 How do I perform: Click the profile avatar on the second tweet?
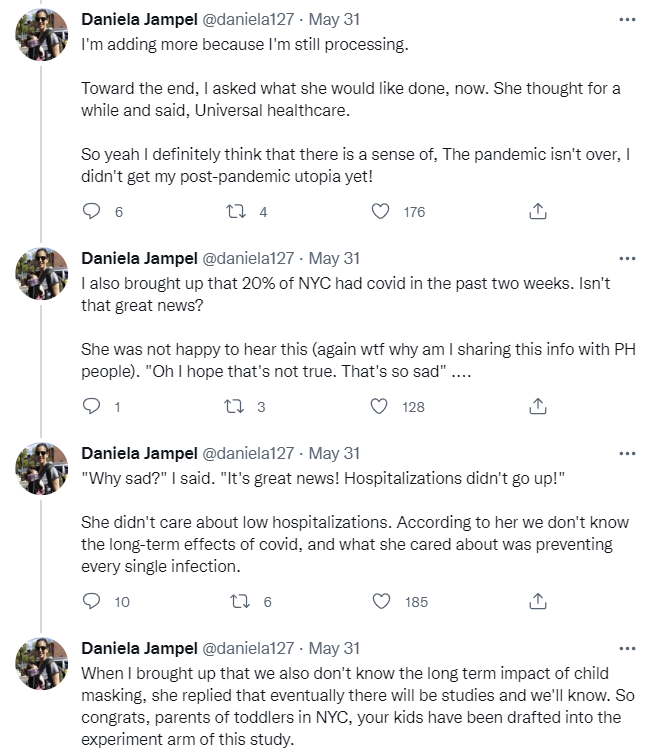pyautogui.click(x=41, y=273)
